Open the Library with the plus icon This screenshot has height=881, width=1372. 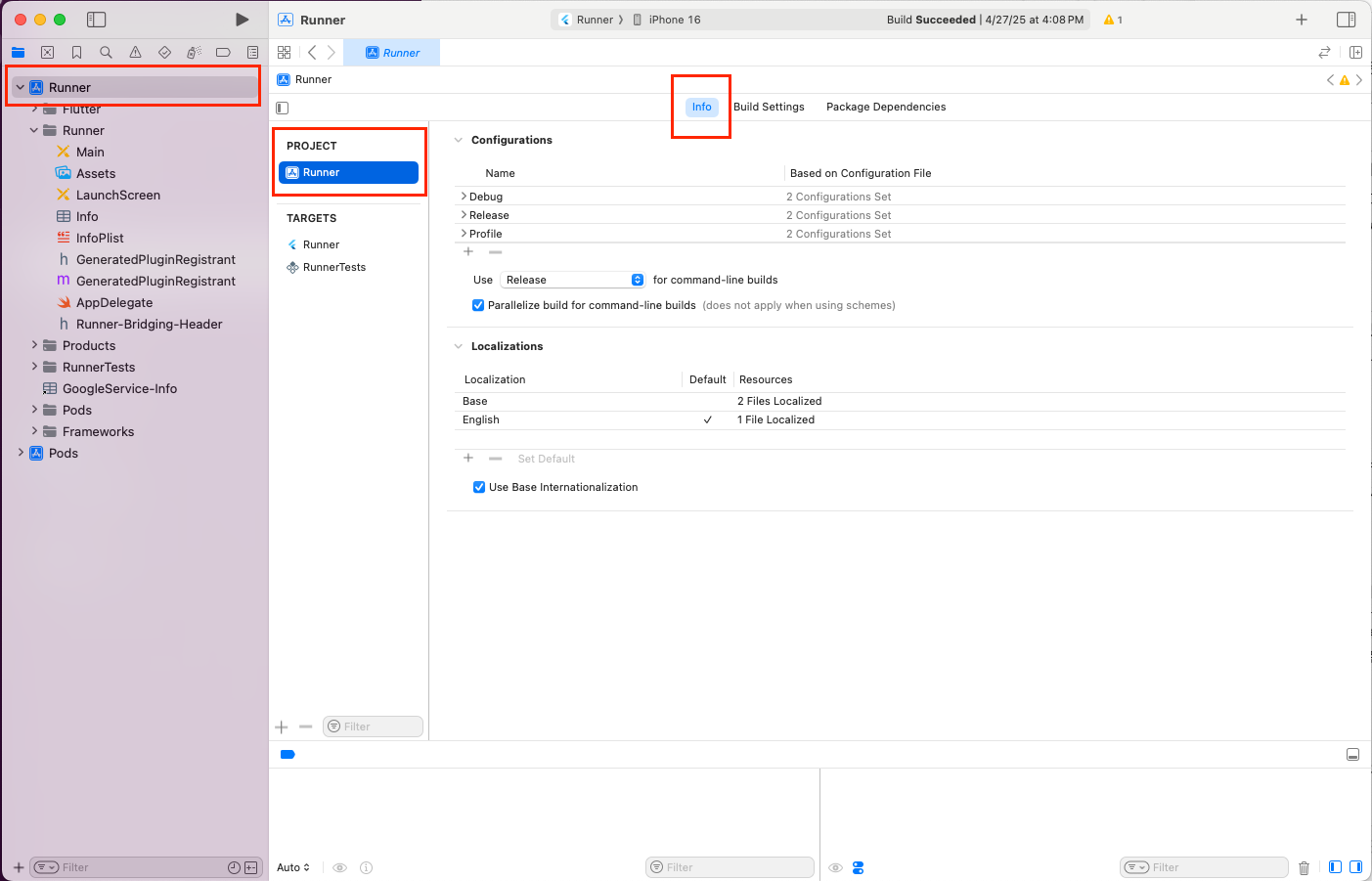(1302, 20)
